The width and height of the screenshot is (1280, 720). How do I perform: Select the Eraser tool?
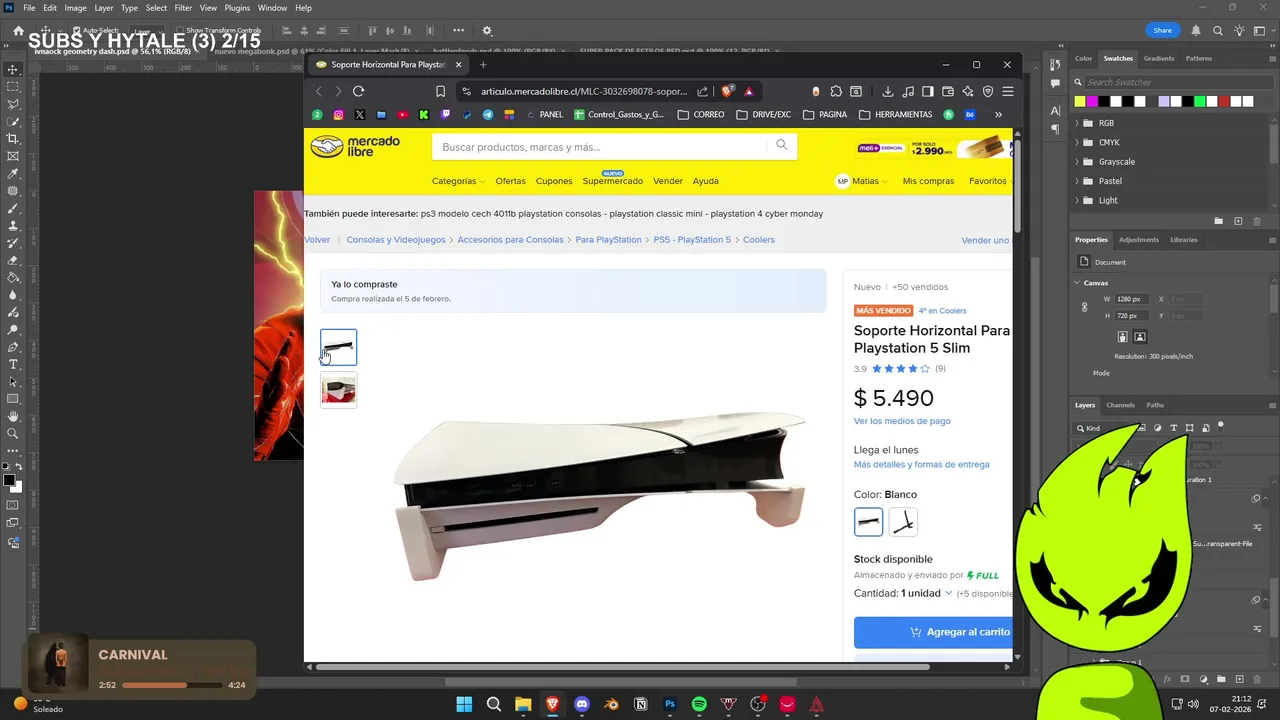(x=13, y=260)
